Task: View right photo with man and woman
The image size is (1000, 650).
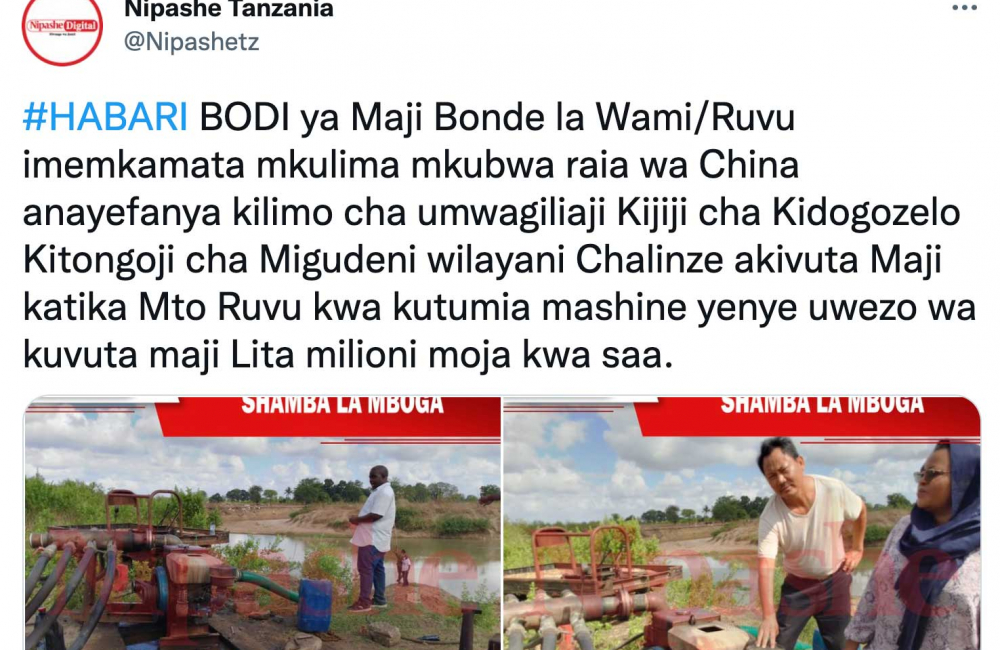Action: (742, 523)
